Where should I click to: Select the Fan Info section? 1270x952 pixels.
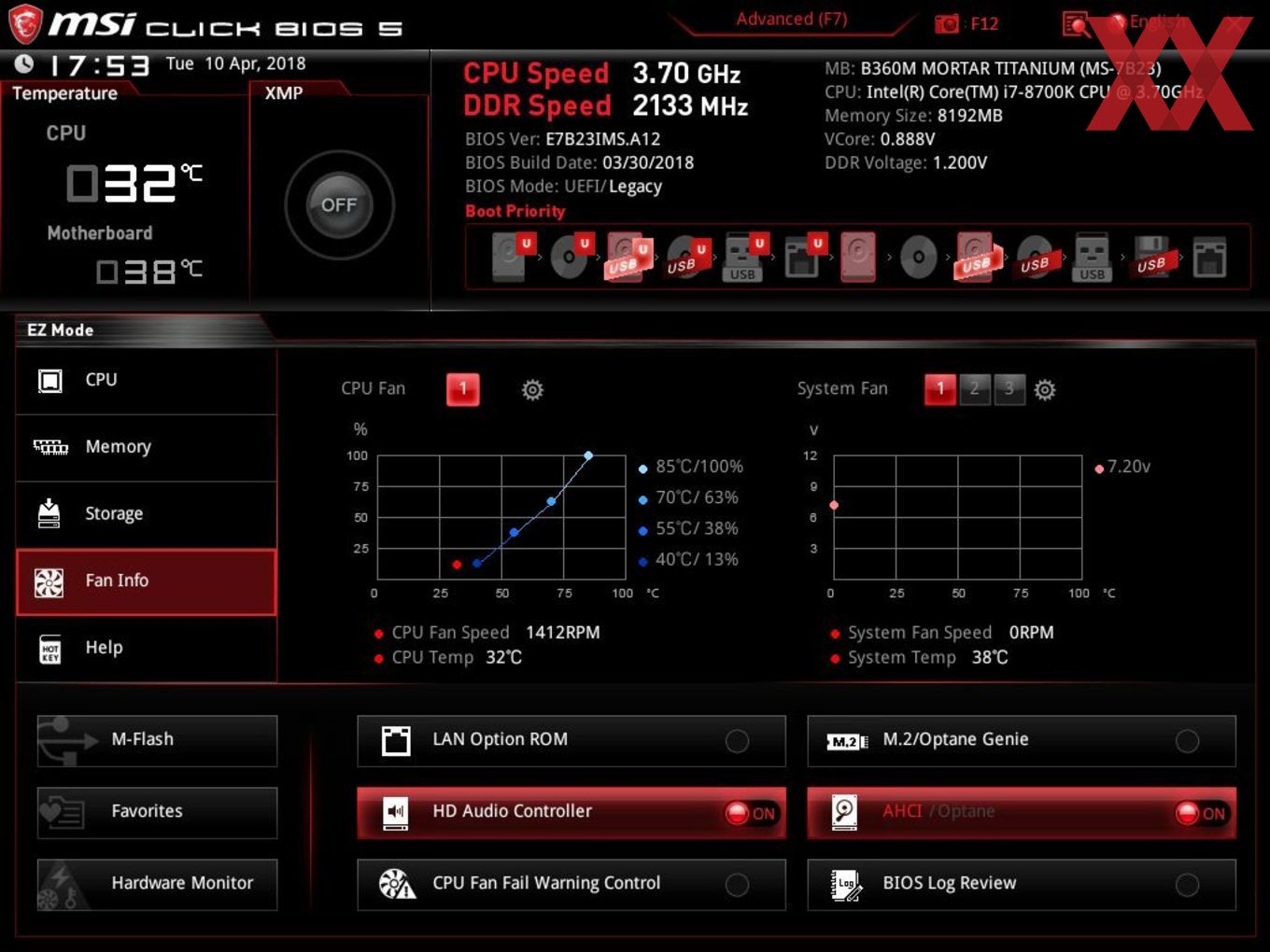[147, 581]
